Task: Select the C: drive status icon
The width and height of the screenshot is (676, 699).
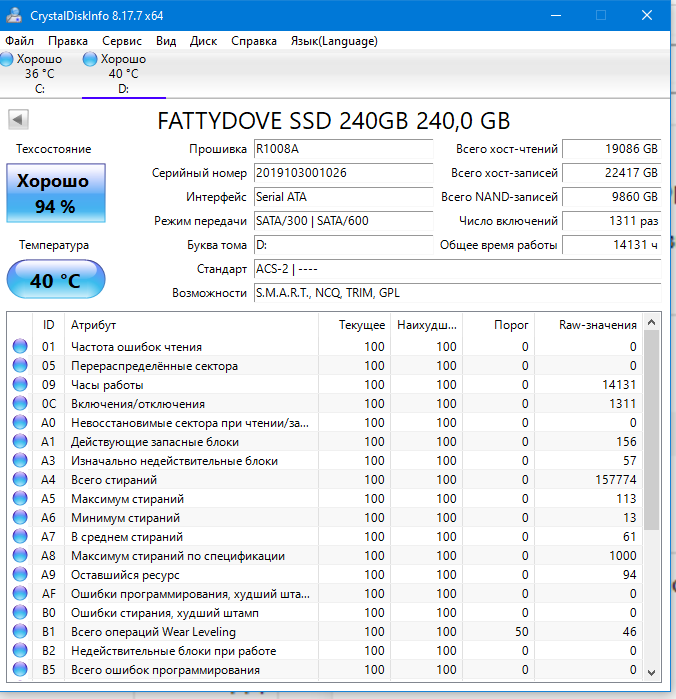Action: tap(7, 60)
